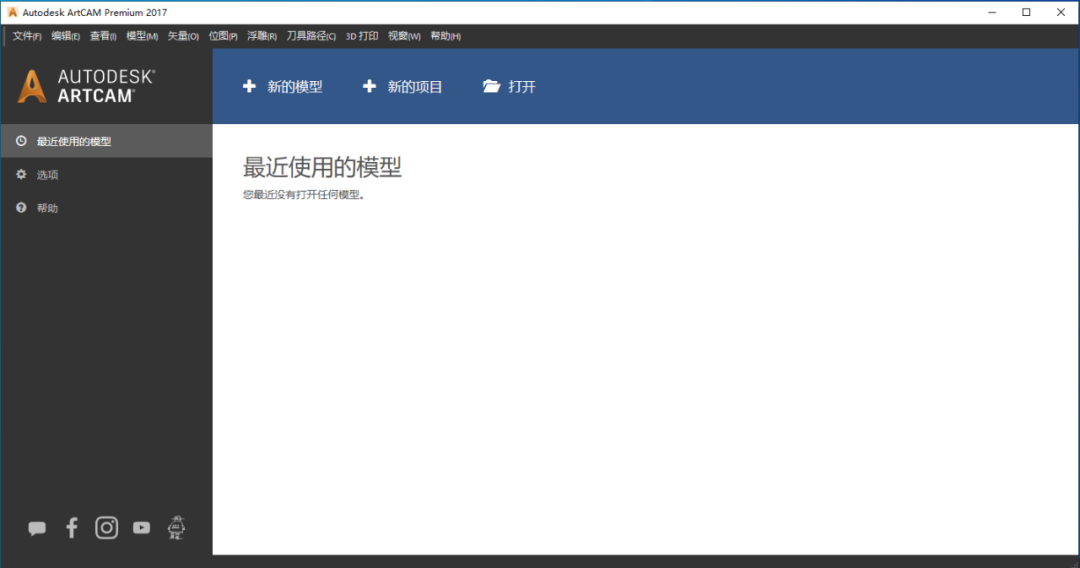Open the 刀具路径(C) menu
The image size is (1080, 568).
tap(311, 36)
